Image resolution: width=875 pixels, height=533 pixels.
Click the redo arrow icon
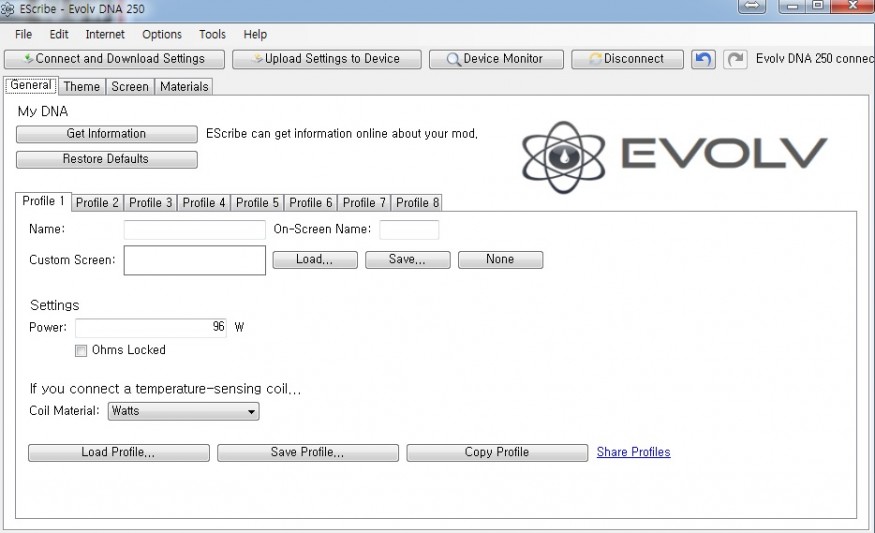click(x=735, y=59)
